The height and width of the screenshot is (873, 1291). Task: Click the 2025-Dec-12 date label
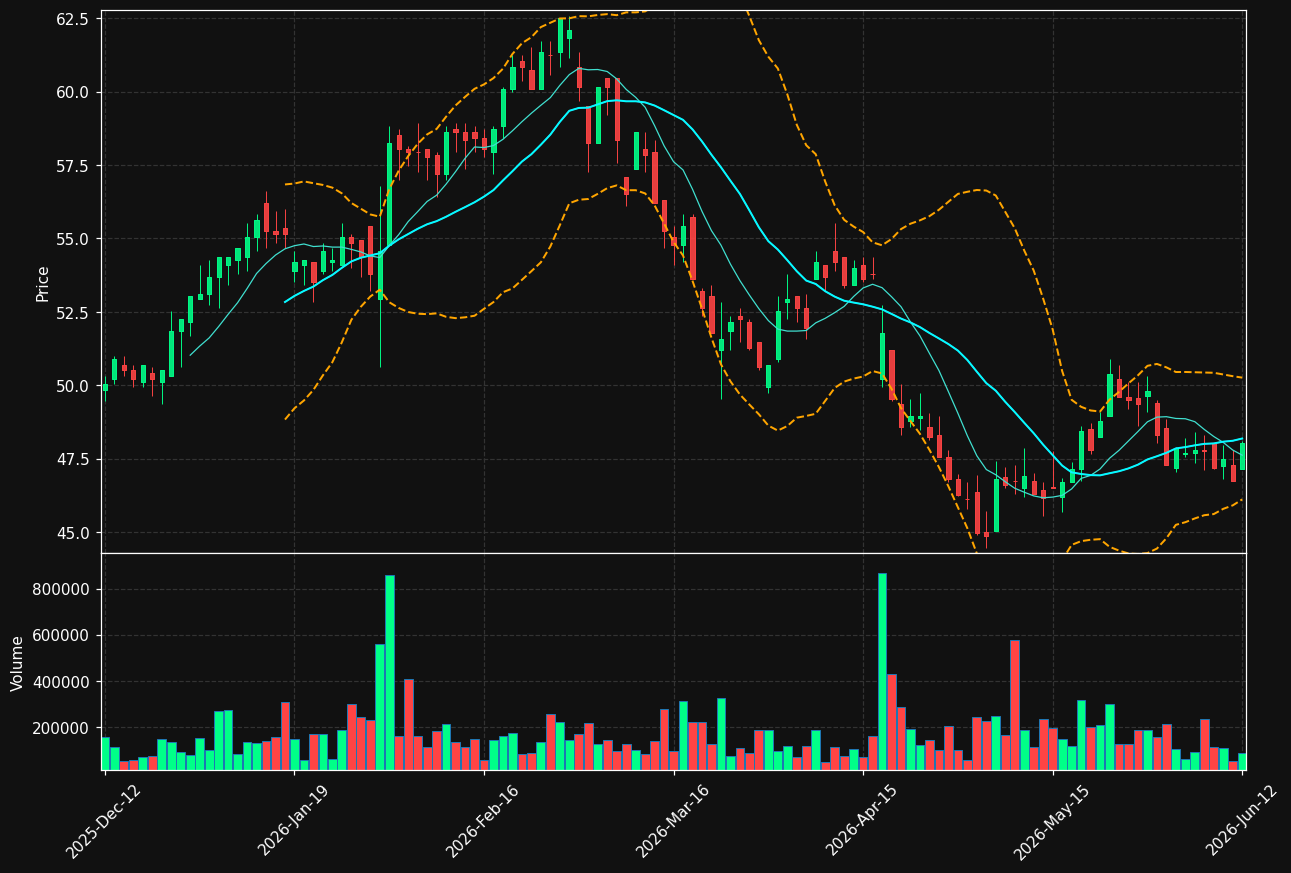[x=103, y=822]
